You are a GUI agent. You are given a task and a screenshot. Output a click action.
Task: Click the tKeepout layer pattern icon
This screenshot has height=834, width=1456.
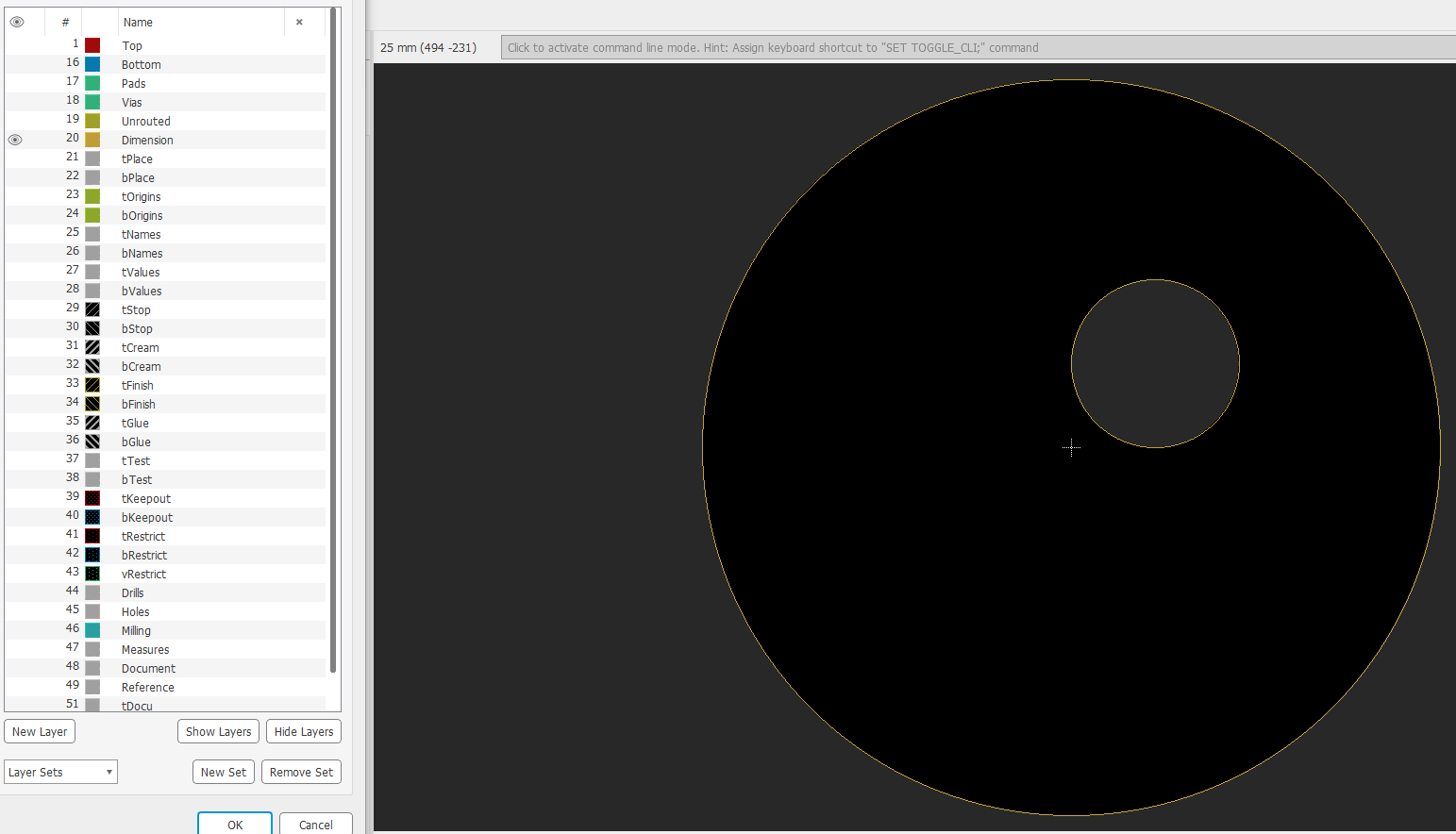pyautogui.click(x=92, y=497)
